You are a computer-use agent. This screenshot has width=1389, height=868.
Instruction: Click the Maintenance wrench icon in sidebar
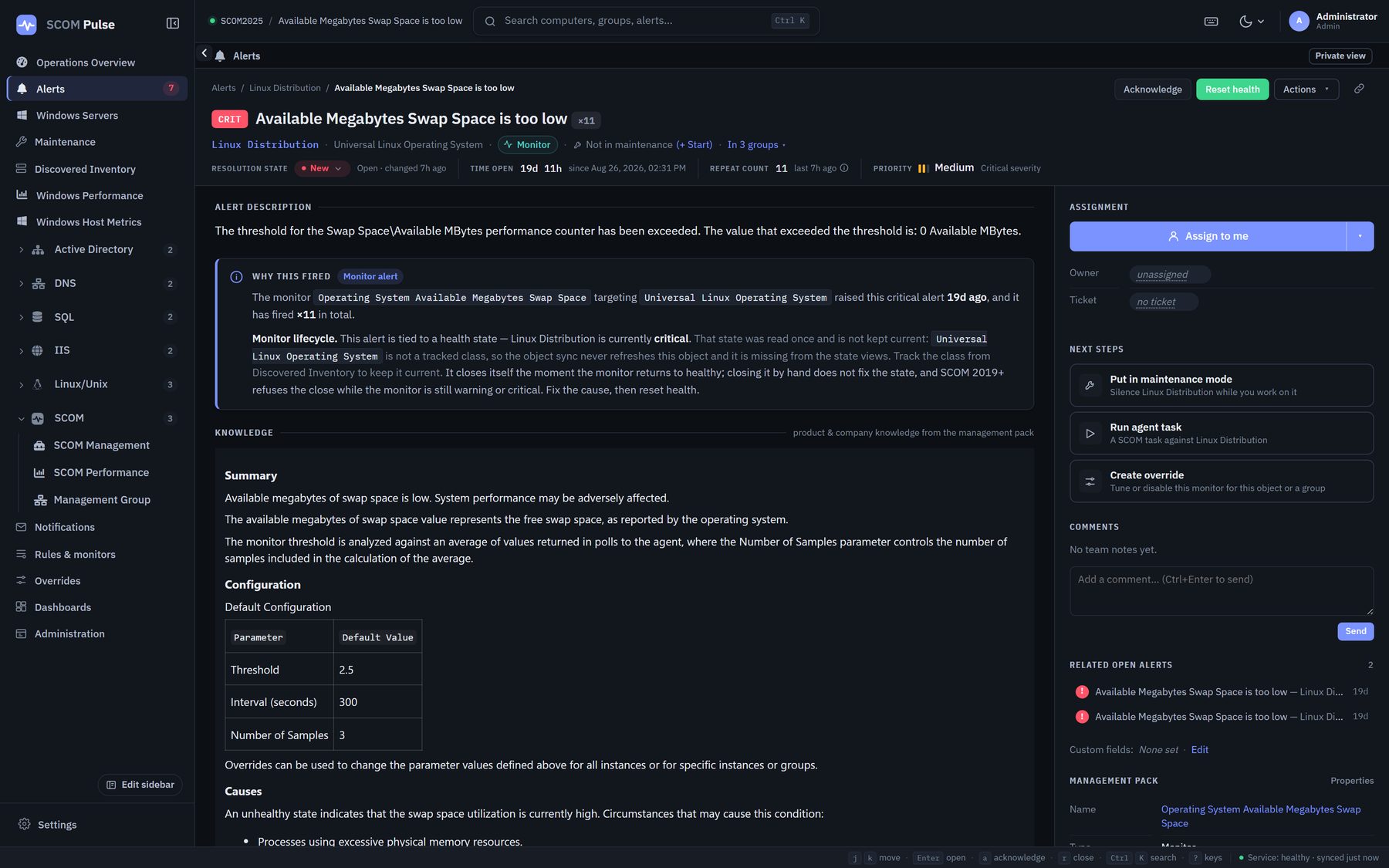click(22, 142)
